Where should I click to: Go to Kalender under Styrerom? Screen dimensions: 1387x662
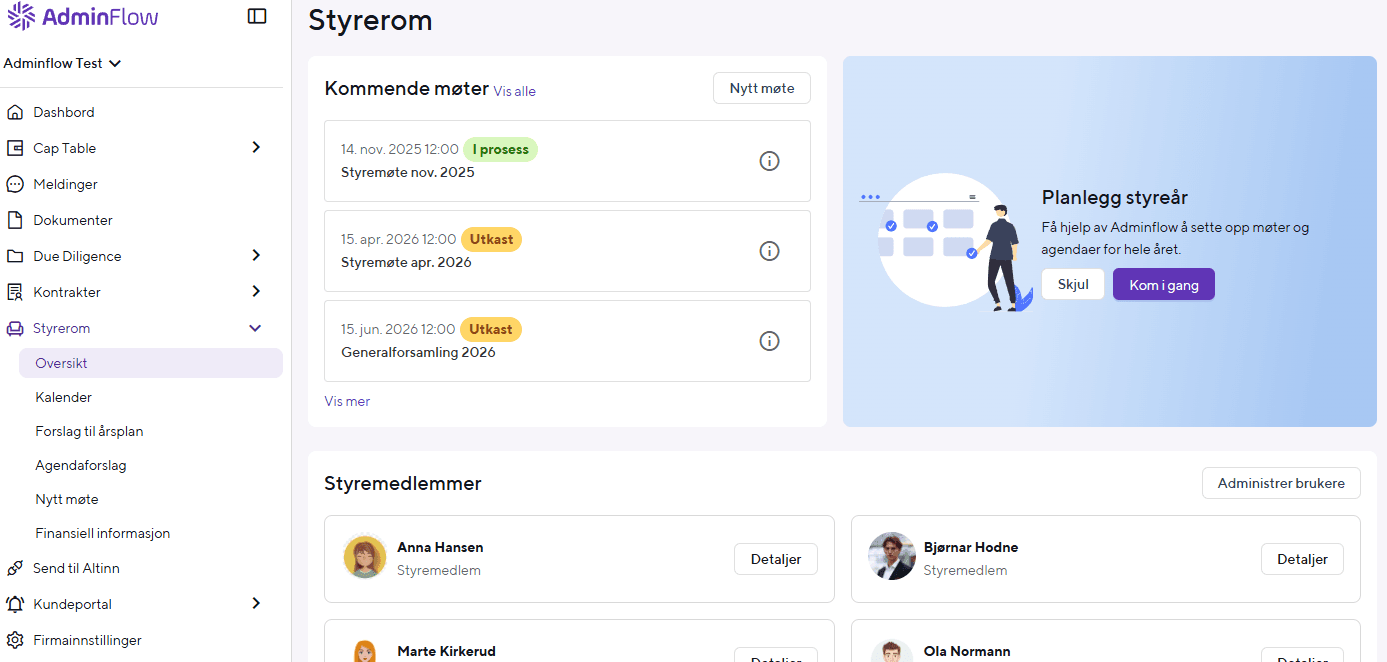click(x=63, y=397)
